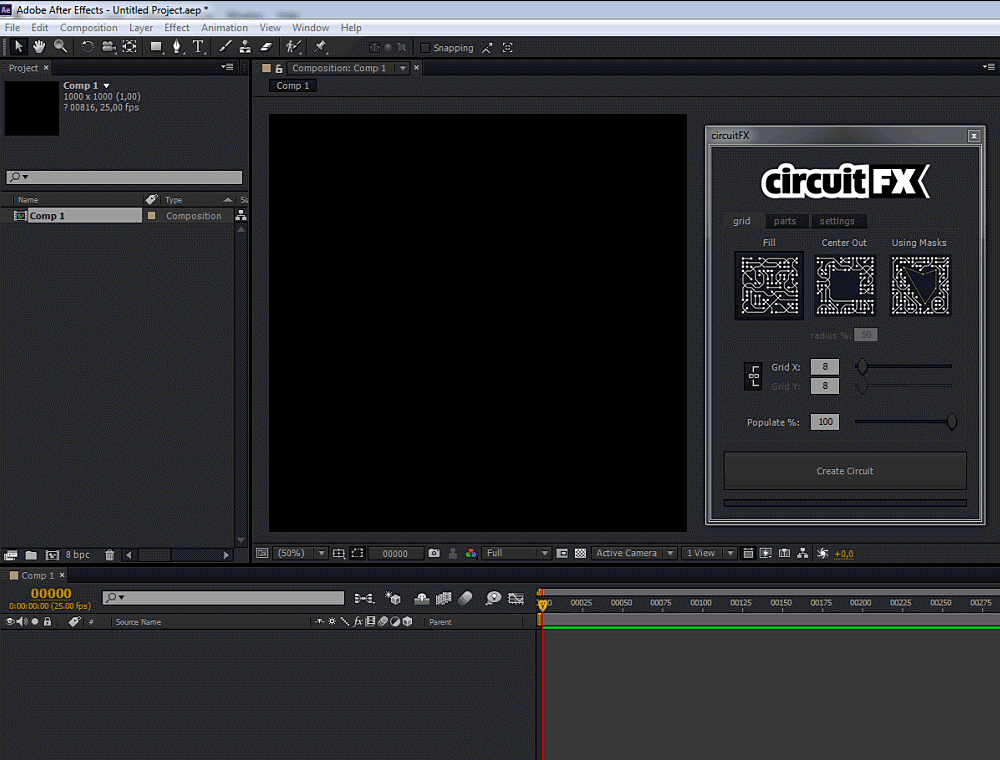Open the Animation menu
Image resolution: width=1000 pixels, height=760 pixels.
point(224,27)
